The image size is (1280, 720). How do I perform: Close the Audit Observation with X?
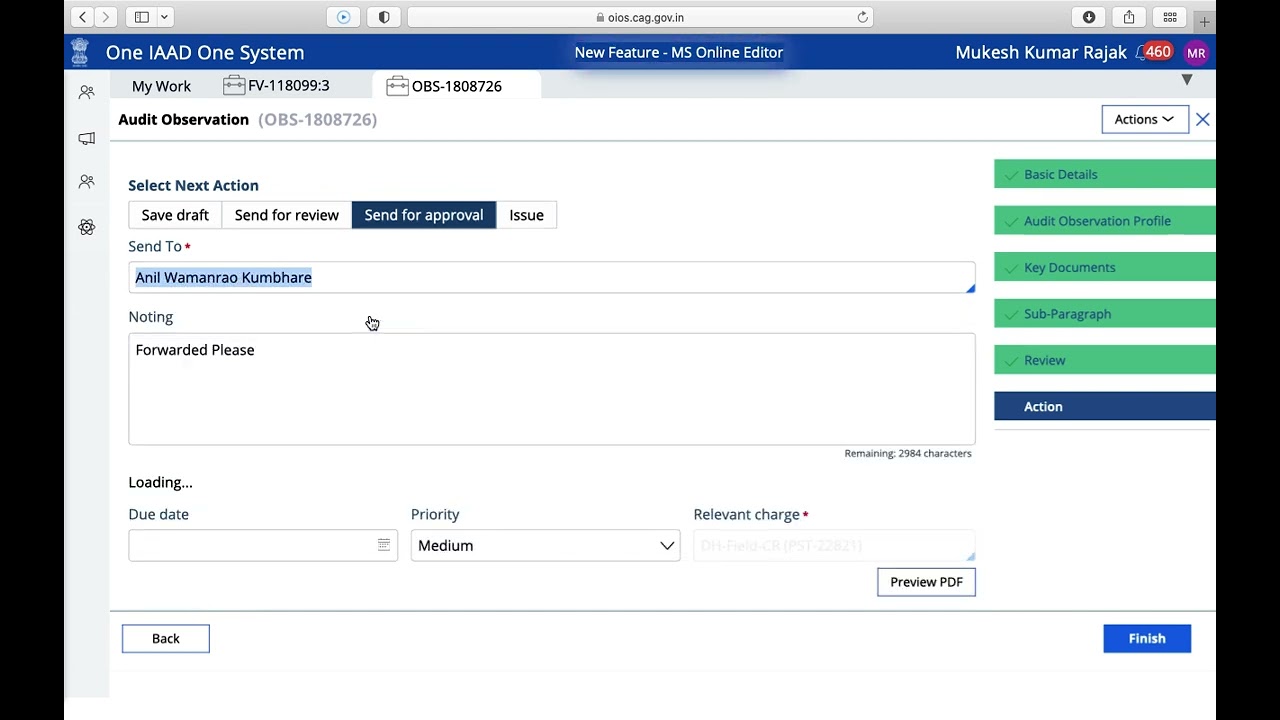pos(1203,120)
